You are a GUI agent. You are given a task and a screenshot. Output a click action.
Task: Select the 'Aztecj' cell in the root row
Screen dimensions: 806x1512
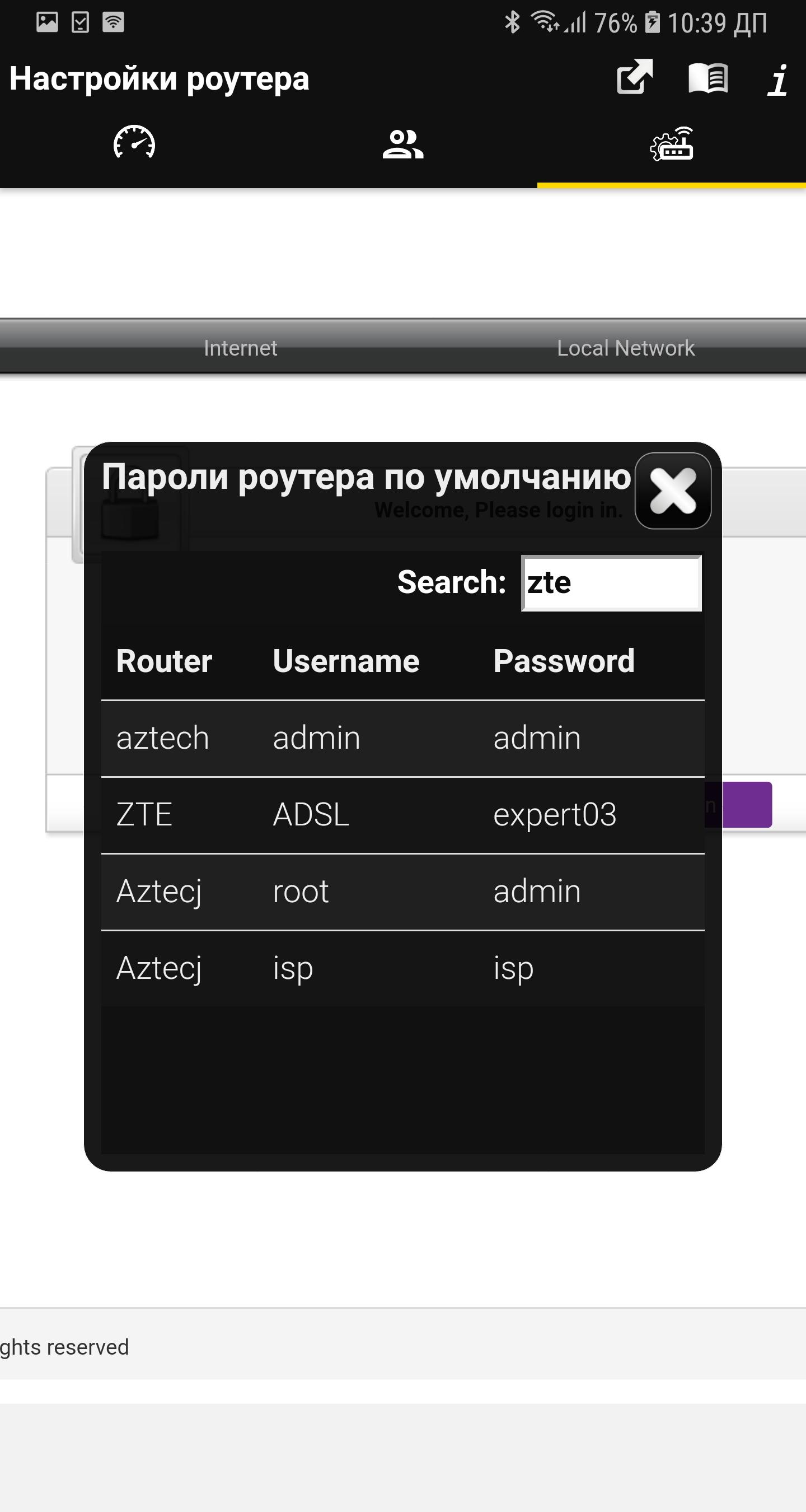[x=159, y=893]
